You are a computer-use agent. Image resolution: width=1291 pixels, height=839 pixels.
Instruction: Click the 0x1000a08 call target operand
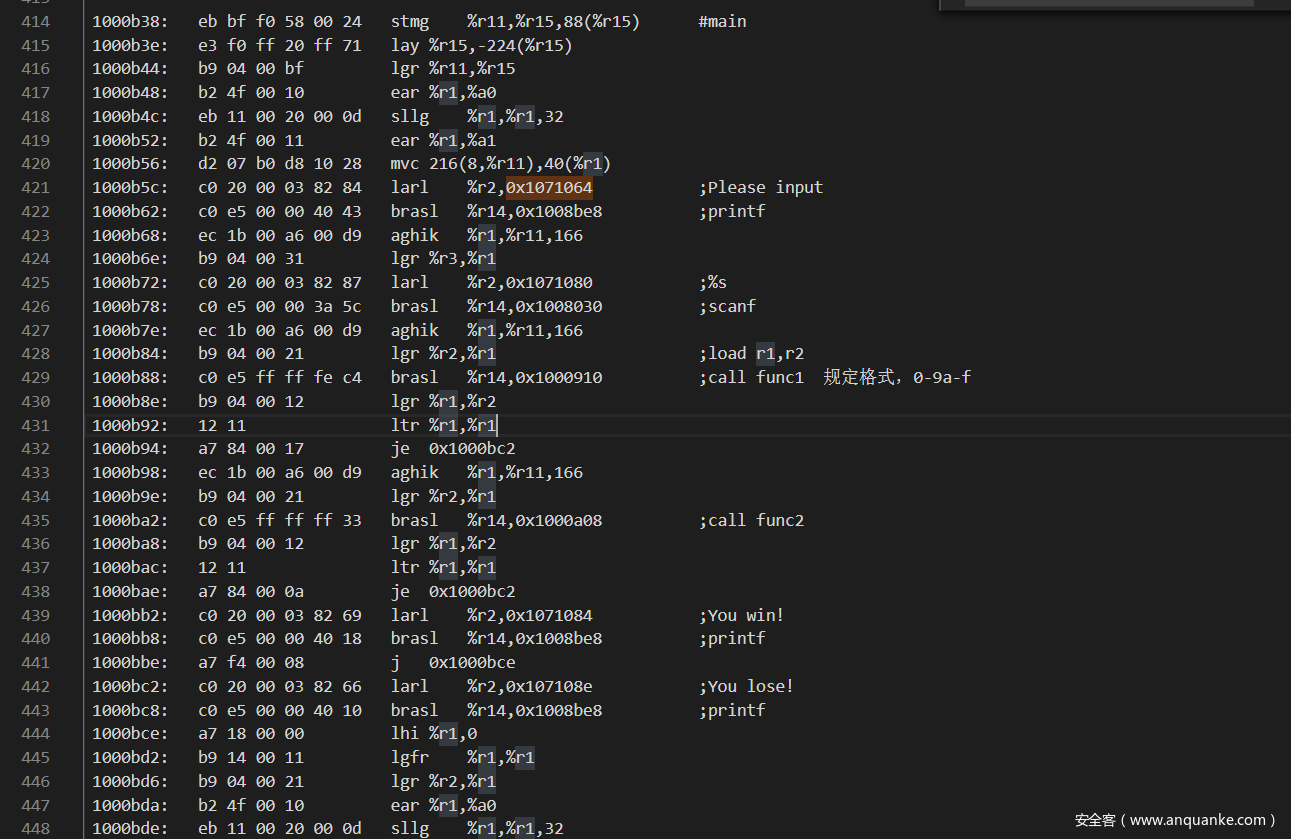(x=559, y=520)
